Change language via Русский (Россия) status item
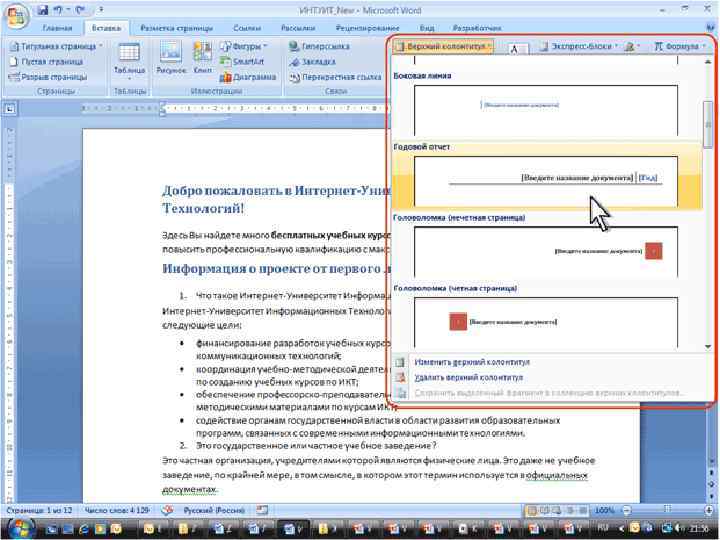Viewport: 720px width, 540px height. pos(214,510)
